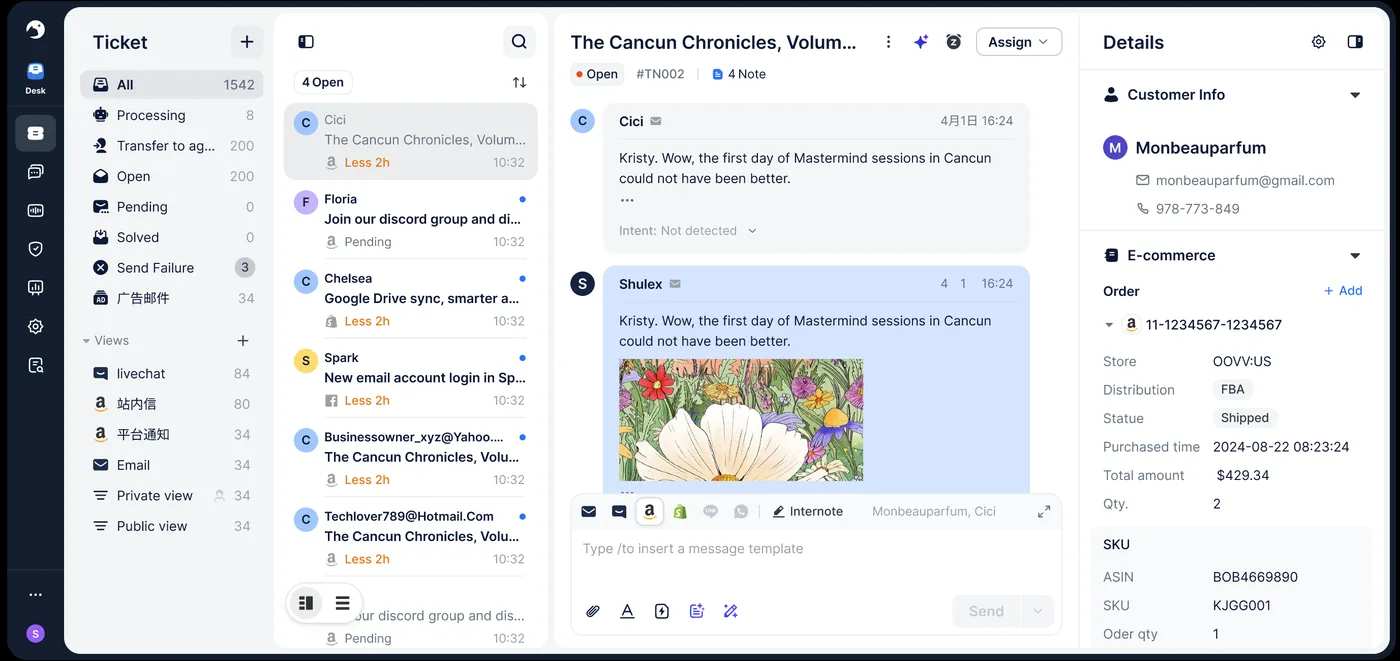
Task: Open the ticket's vertical three-dot menu
Action: (x=888, y=42)
